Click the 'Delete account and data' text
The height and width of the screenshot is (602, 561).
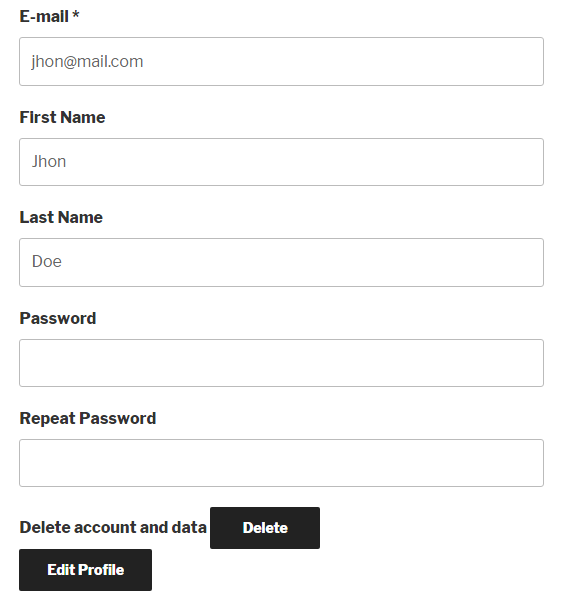point(113,528)
